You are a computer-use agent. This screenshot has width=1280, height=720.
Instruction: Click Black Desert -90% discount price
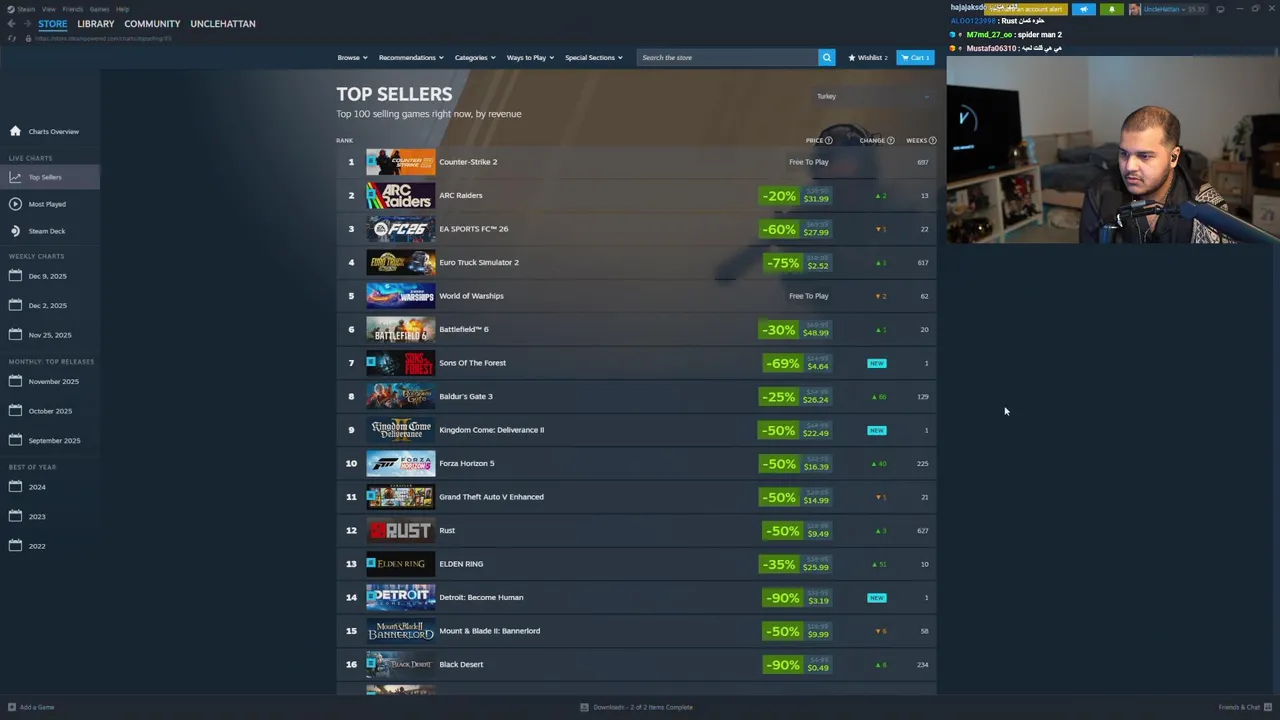pos(795,665)
